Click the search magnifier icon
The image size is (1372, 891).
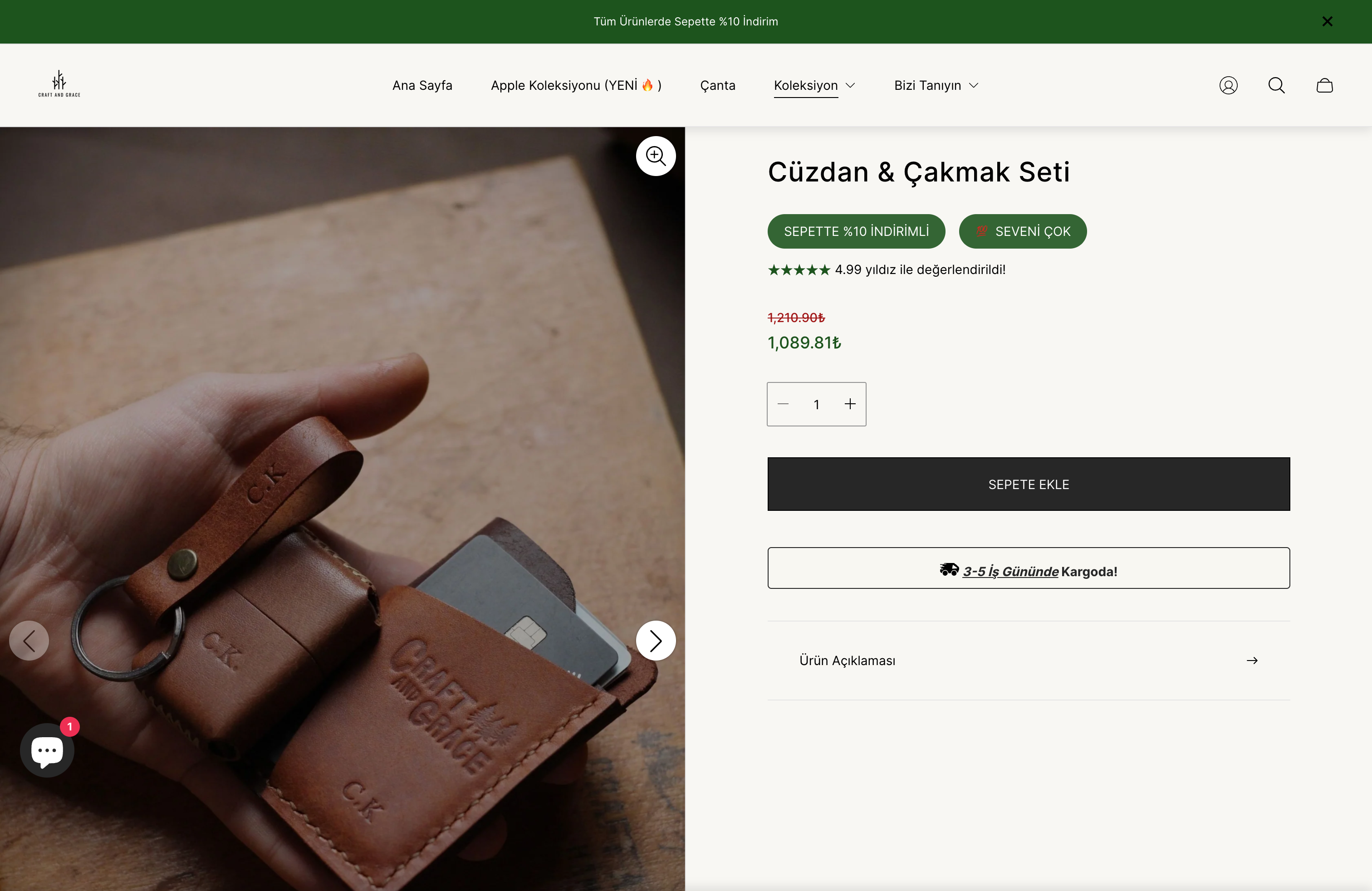[1276, 85]
